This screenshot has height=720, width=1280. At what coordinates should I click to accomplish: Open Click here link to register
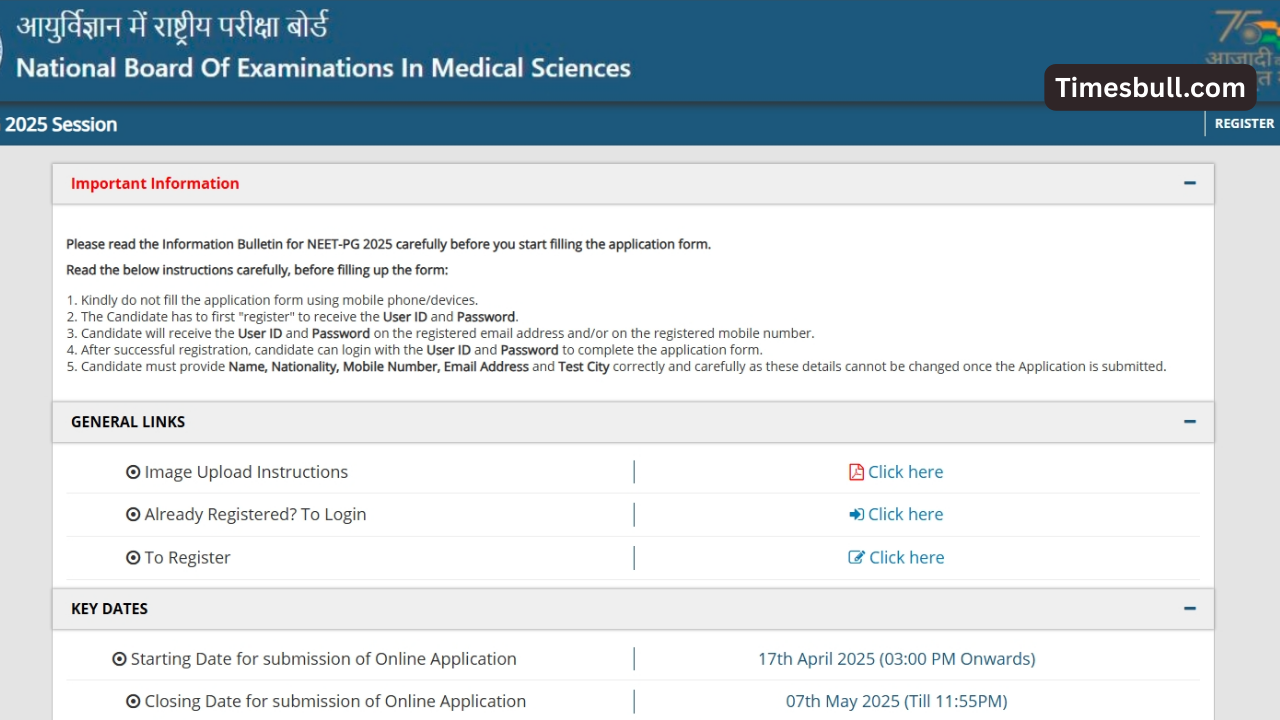[x=906, y=557]
